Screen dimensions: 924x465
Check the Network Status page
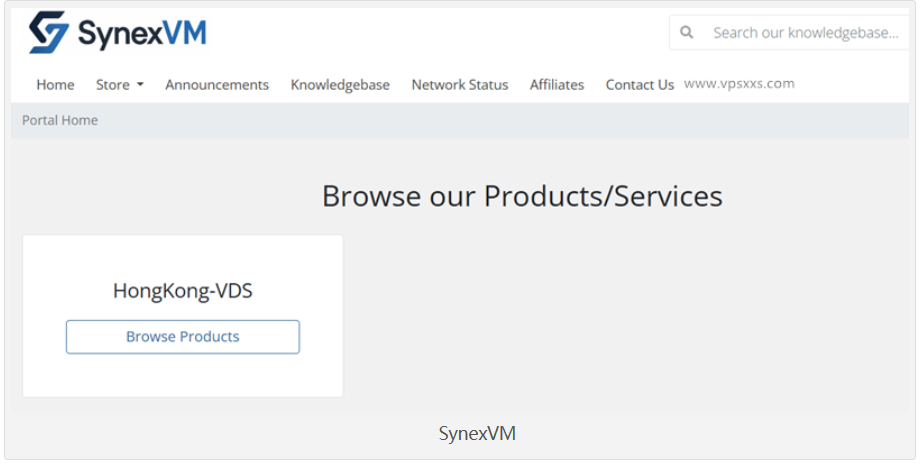pyautogui.click(x=460, y=85)
